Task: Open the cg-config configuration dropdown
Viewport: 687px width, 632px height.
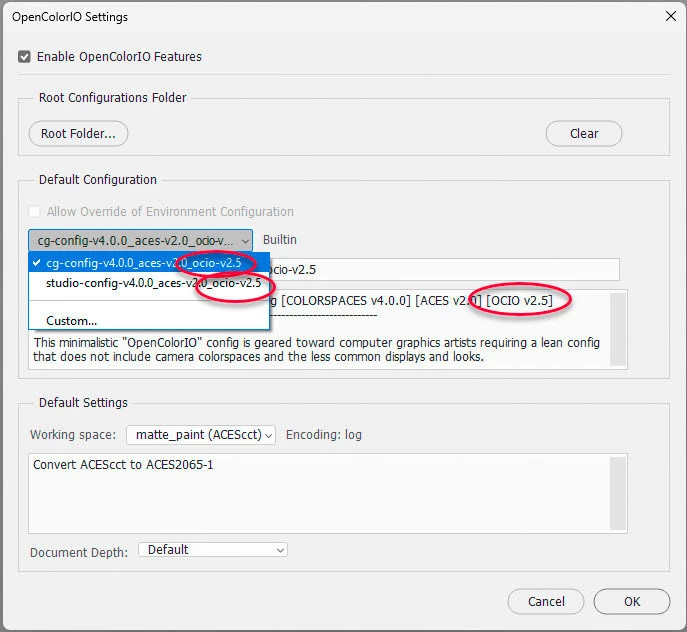Action: [140, 240]
